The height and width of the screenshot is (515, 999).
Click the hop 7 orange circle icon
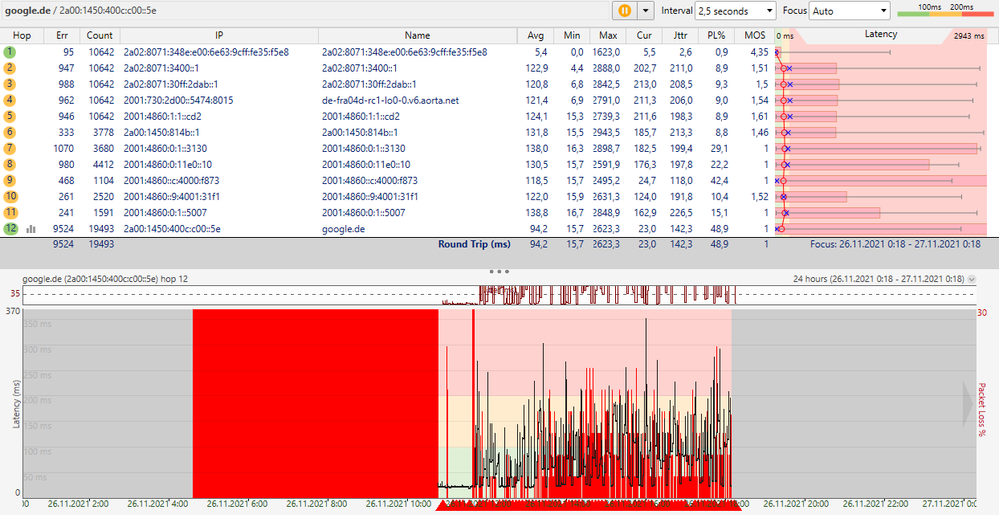(x=10, y=148)
